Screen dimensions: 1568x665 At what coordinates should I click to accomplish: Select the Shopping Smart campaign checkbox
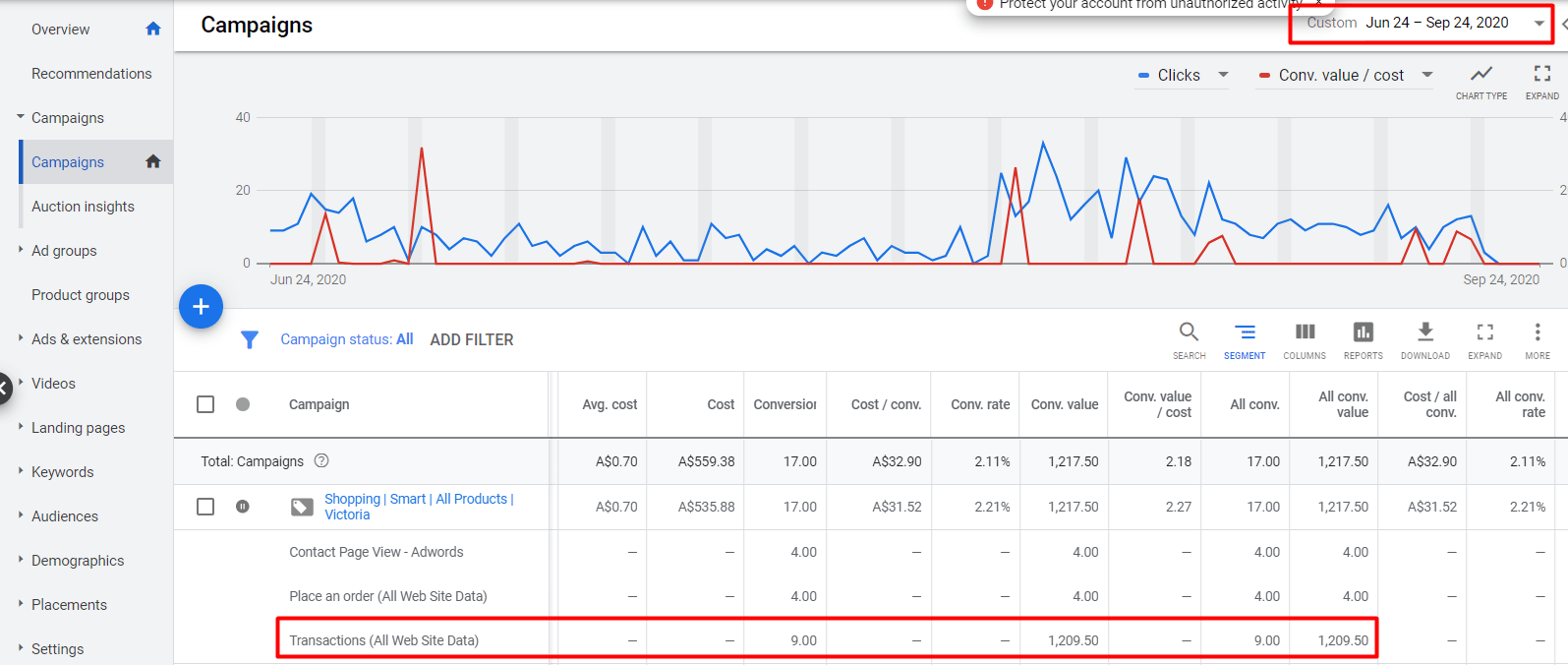coord(205,507)
